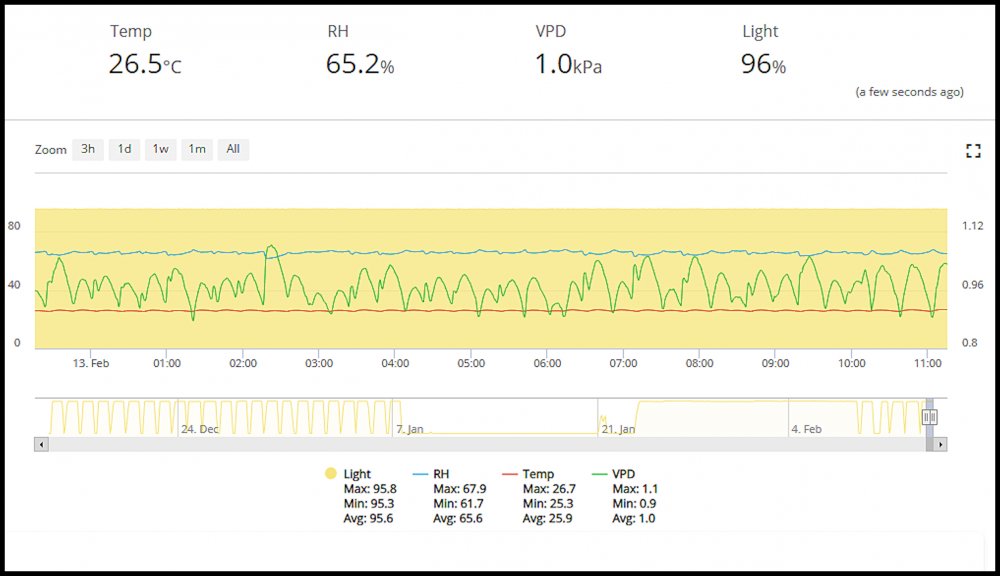
Task: Click the navigator scrollbar track
Action: coord(480,443)
